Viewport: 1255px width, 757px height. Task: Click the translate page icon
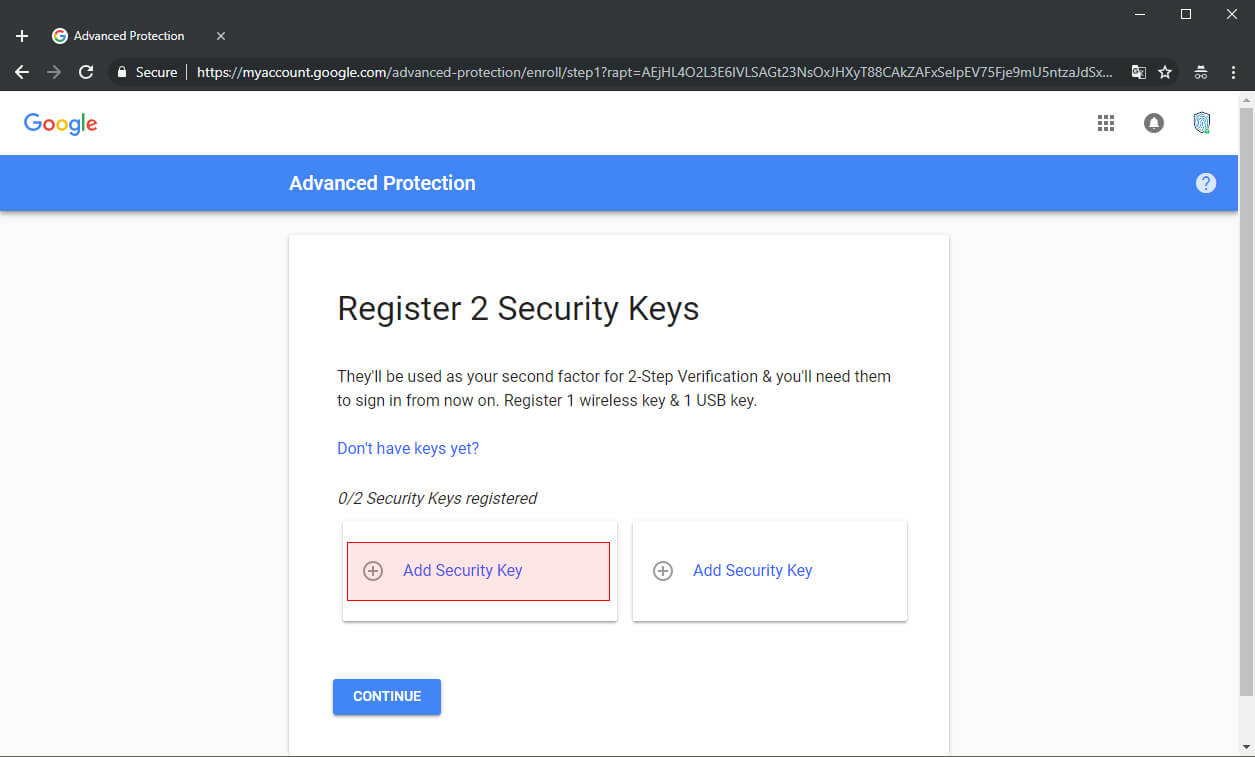point(1139,72)
